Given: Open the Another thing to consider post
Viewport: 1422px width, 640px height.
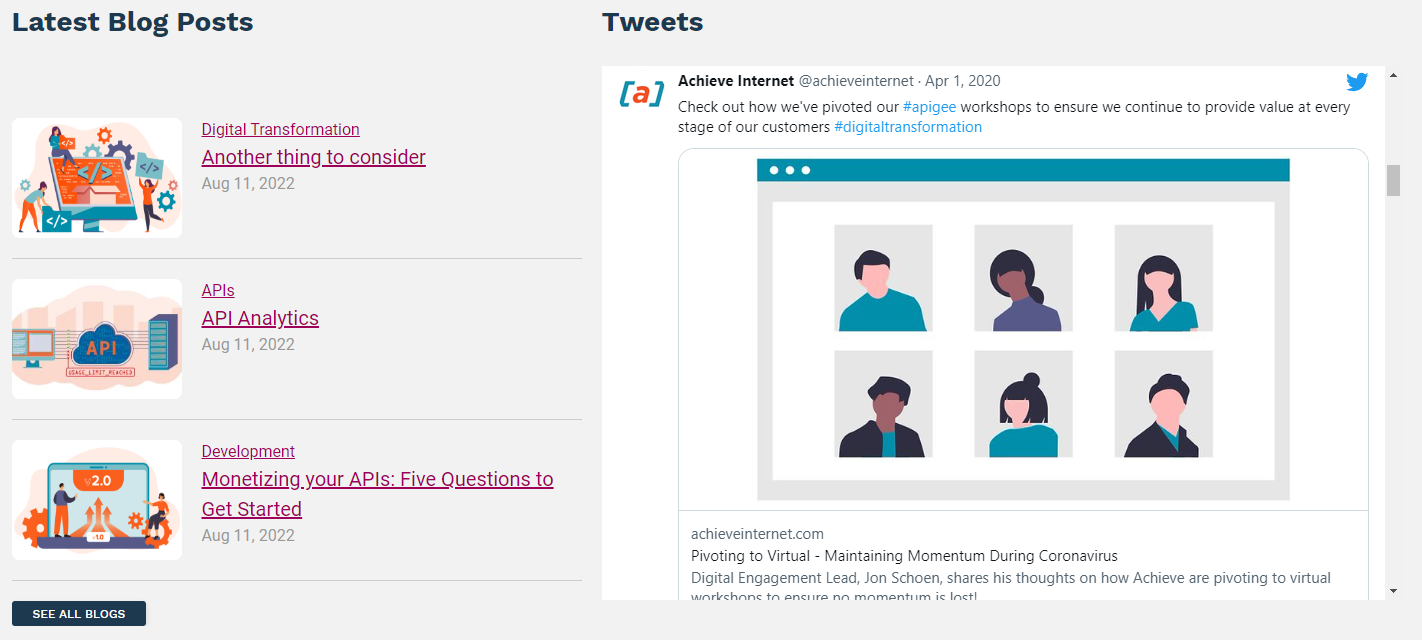Looking at the screenshot, I should point(314,157).
